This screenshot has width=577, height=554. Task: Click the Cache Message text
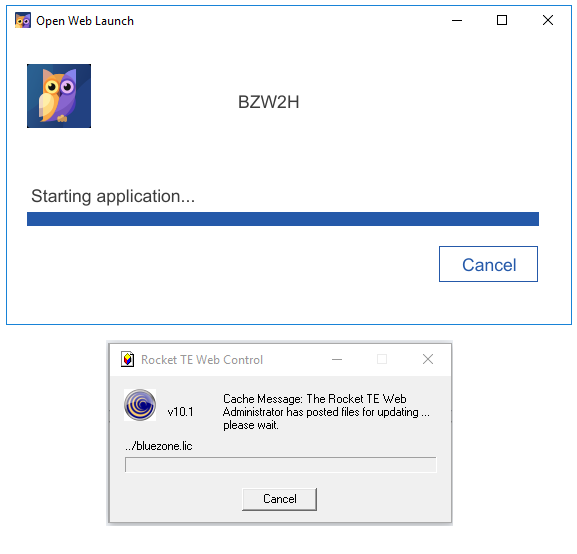[x=326, y=412]
